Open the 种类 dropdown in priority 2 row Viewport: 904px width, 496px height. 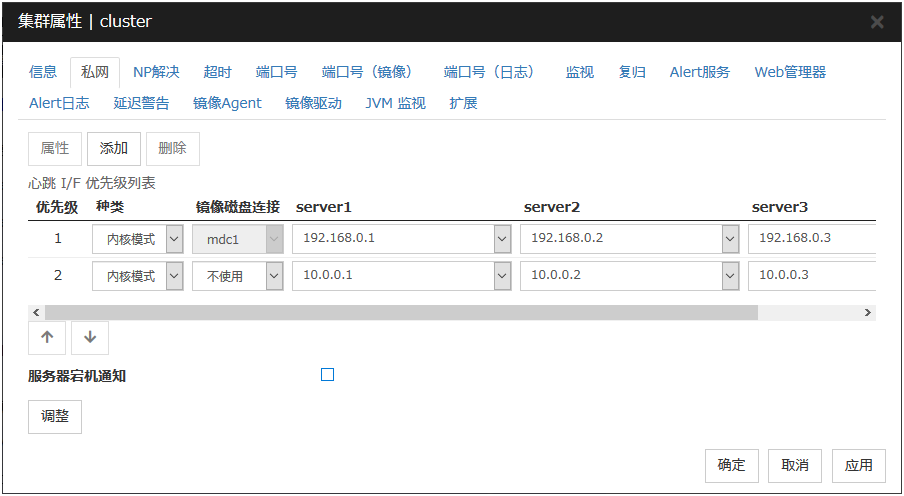pyautogui.click(x=174, y=276)
